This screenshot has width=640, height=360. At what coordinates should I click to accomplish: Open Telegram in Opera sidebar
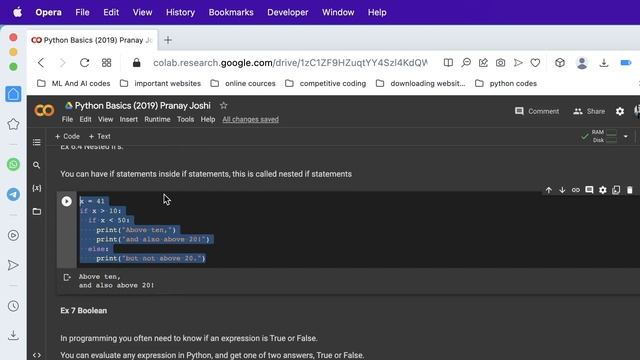(13, 194)
